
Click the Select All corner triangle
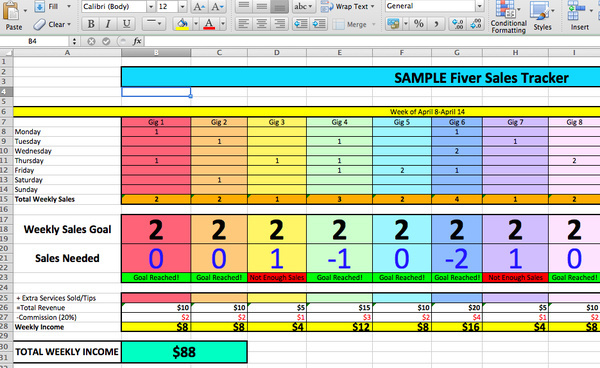pos(7,53)
